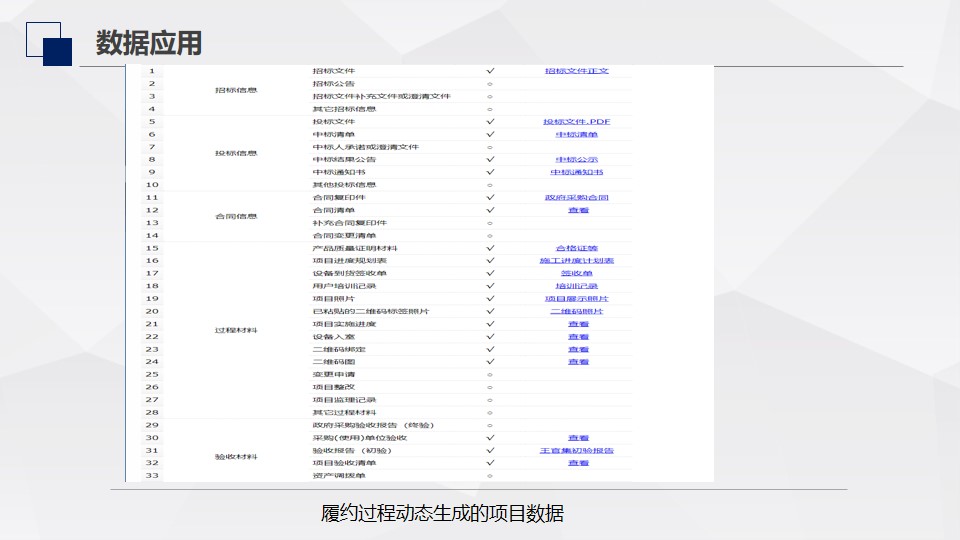
Task: Open the 政府采购合同 link
Action: click(x=577, y=198)
